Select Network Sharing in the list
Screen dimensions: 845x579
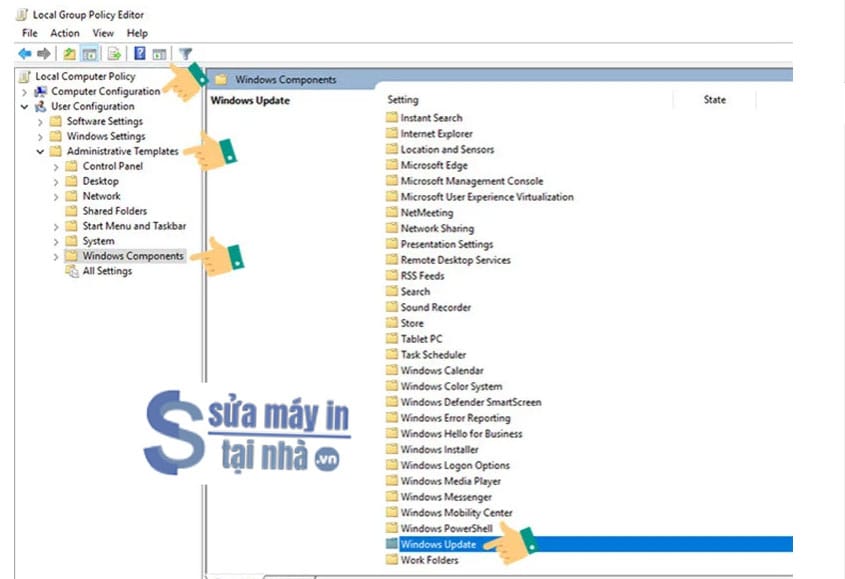coord(437,229)
